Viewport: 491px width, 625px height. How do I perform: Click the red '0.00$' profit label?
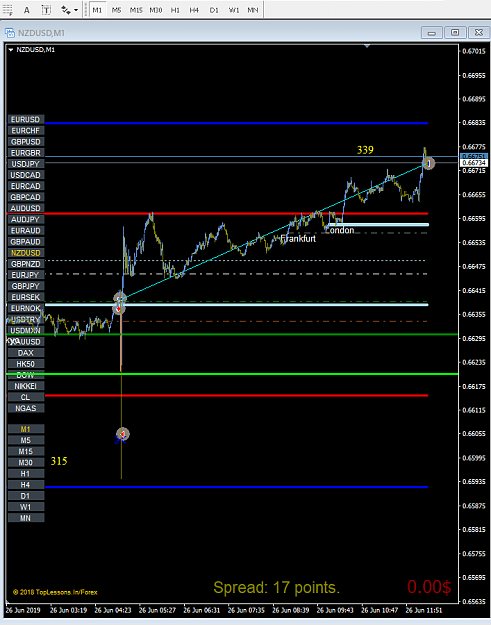429,587
